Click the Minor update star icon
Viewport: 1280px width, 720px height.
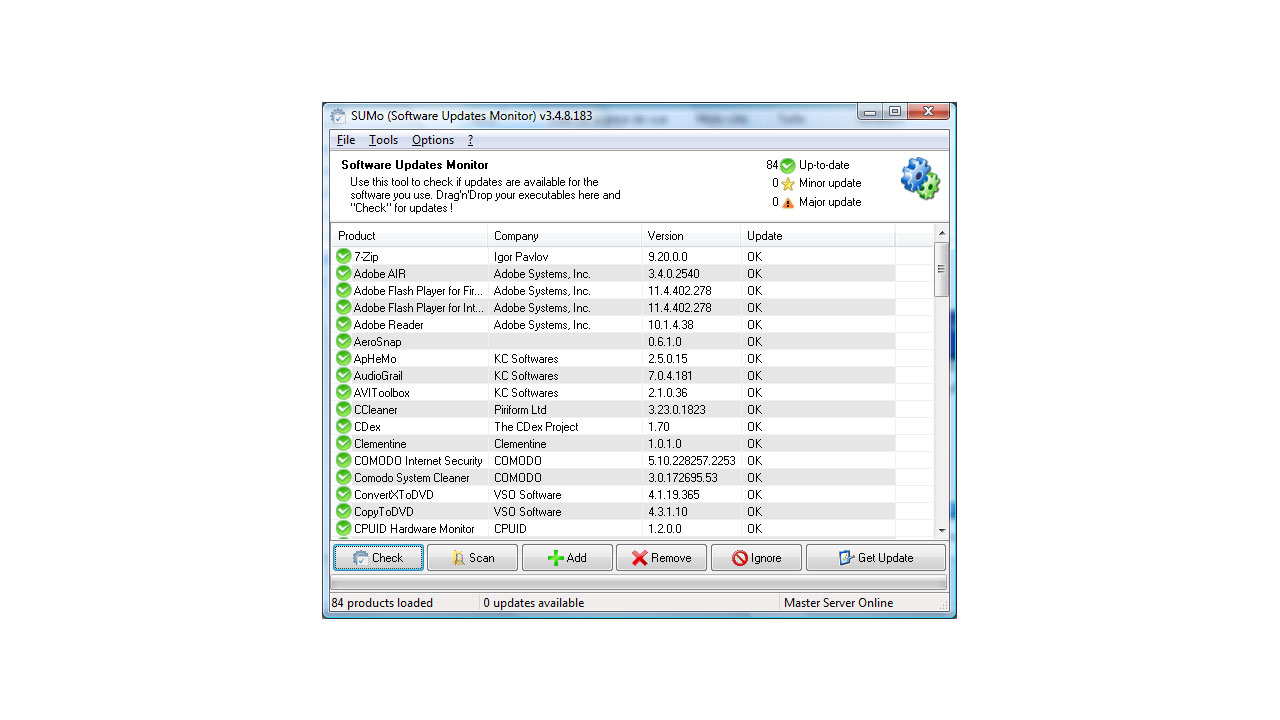tap(788, 184)
